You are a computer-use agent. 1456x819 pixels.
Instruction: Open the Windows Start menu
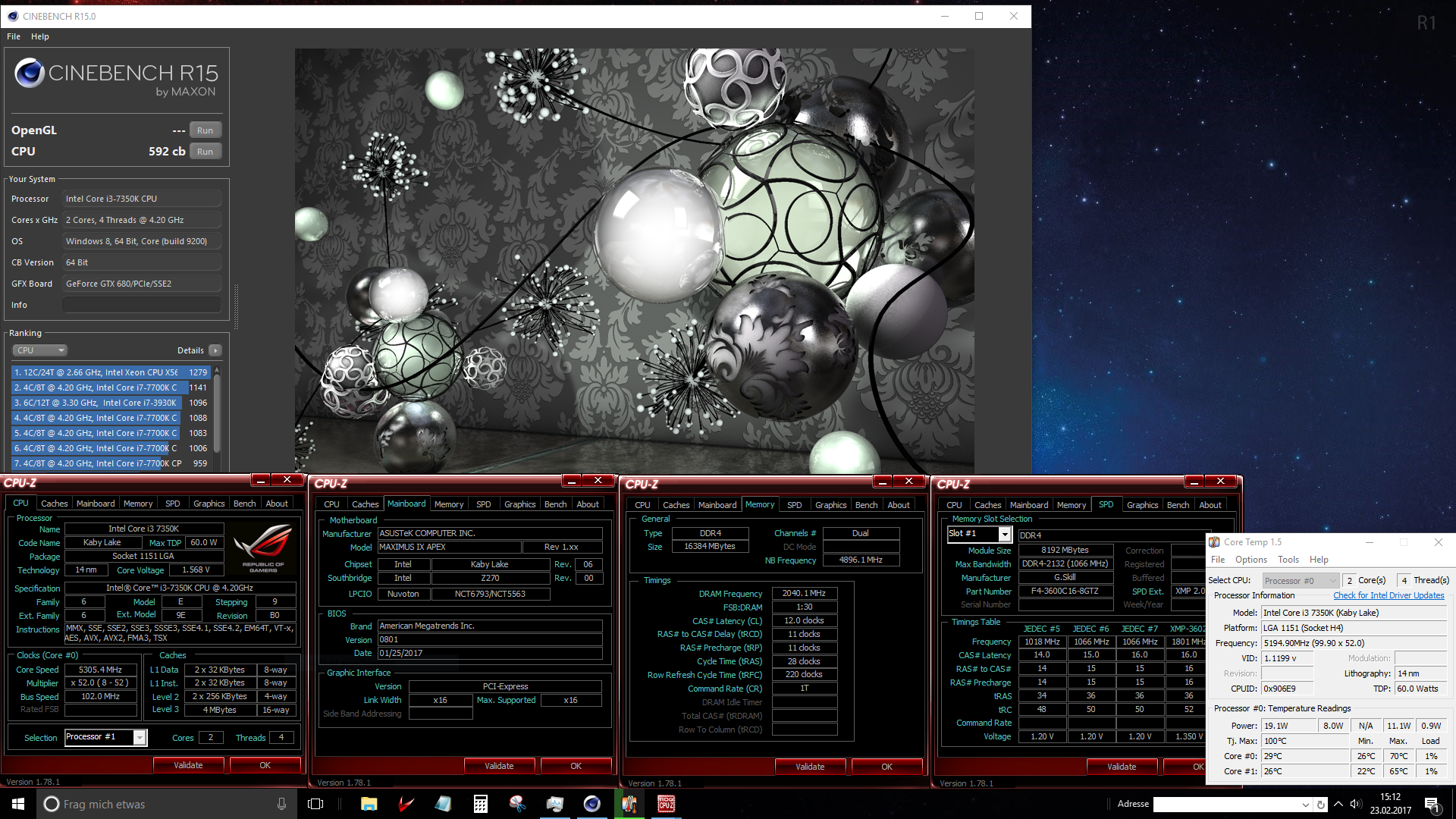pos(18,804)
